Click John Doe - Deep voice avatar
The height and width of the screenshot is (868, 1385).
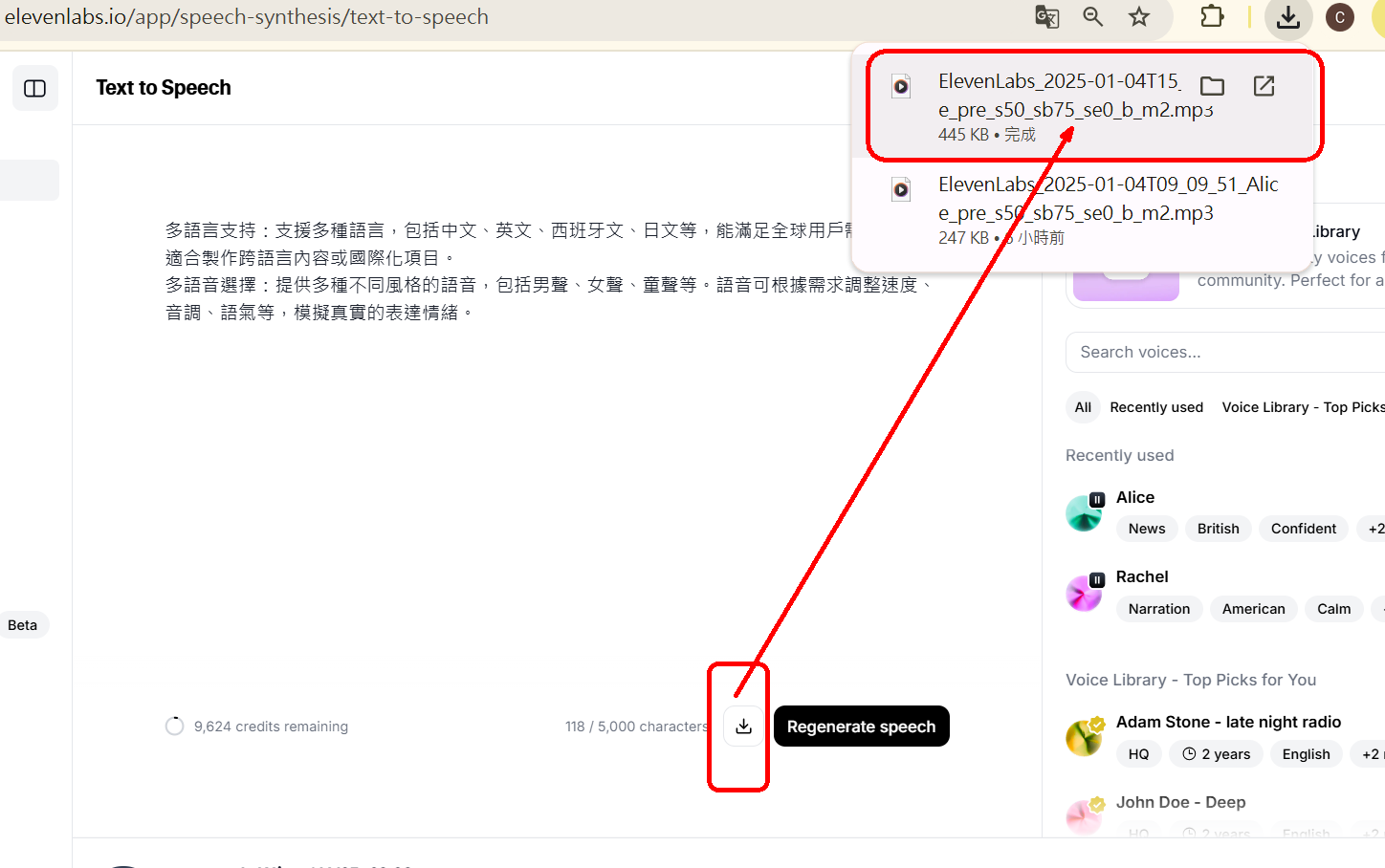pos(1084,816)
